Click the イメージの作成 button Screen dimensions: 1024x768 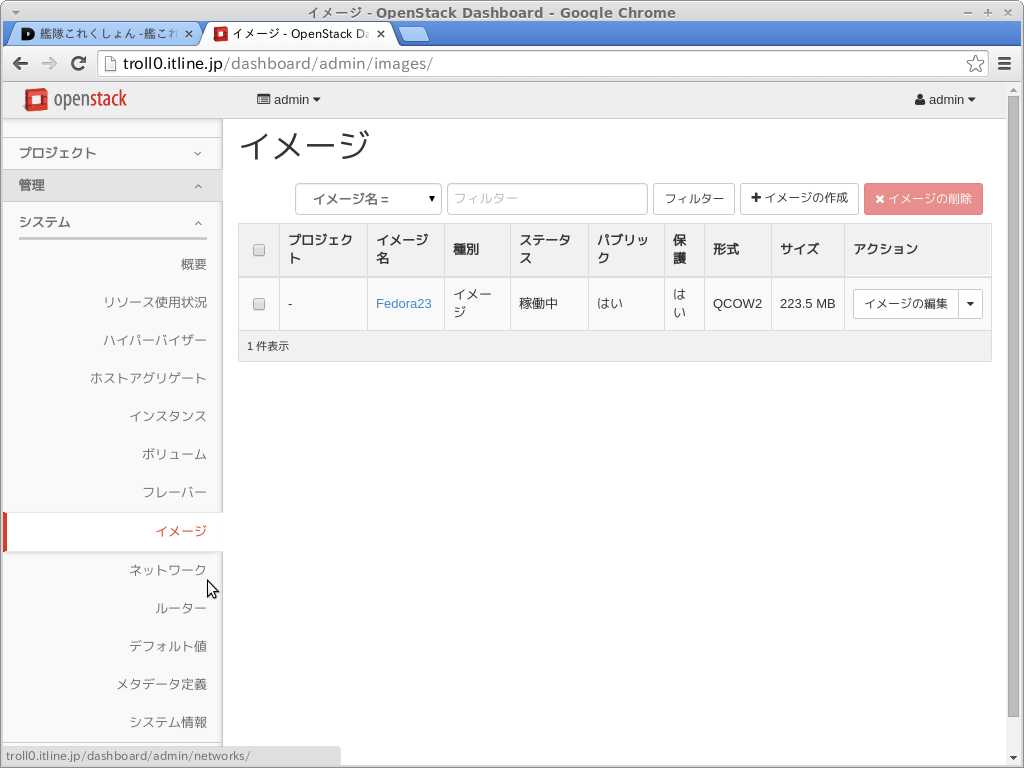click(x=799, y=198)
